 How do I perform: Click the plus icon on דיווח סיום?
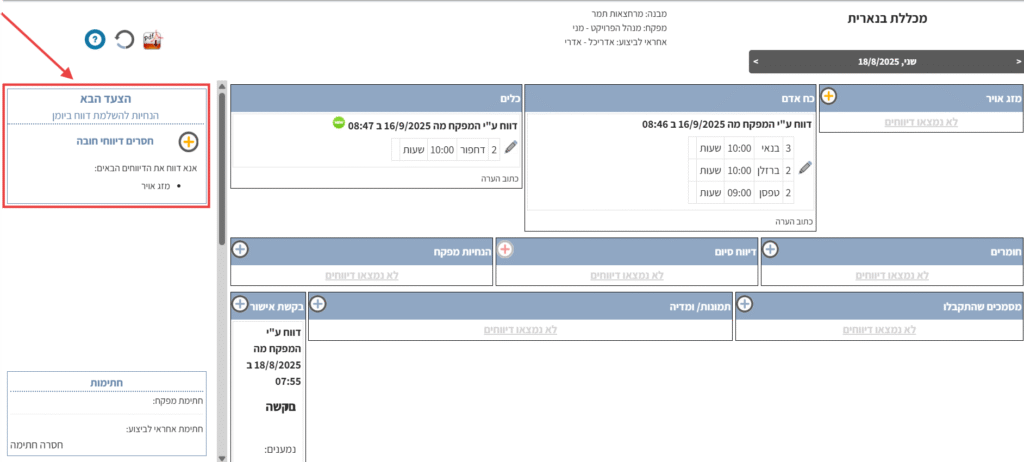(x=505, y=249)
